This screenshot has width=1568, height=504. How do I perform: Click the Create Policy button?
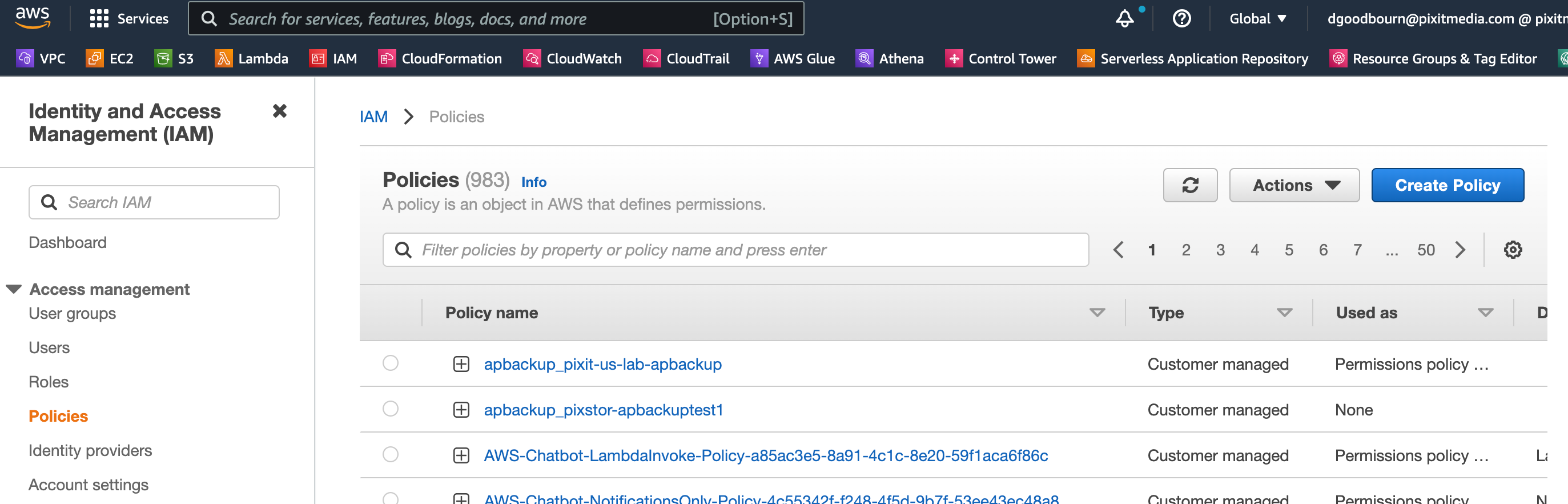pos(1447,185)
